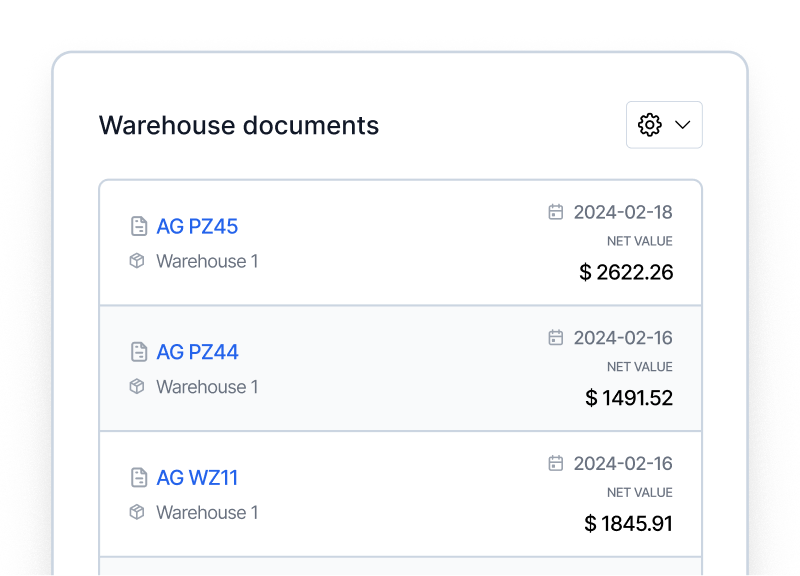The width and height of the screenshot is (800, 576).
Task: Click Warehouse 1 under AG PZ44
Action: point(207,387)
